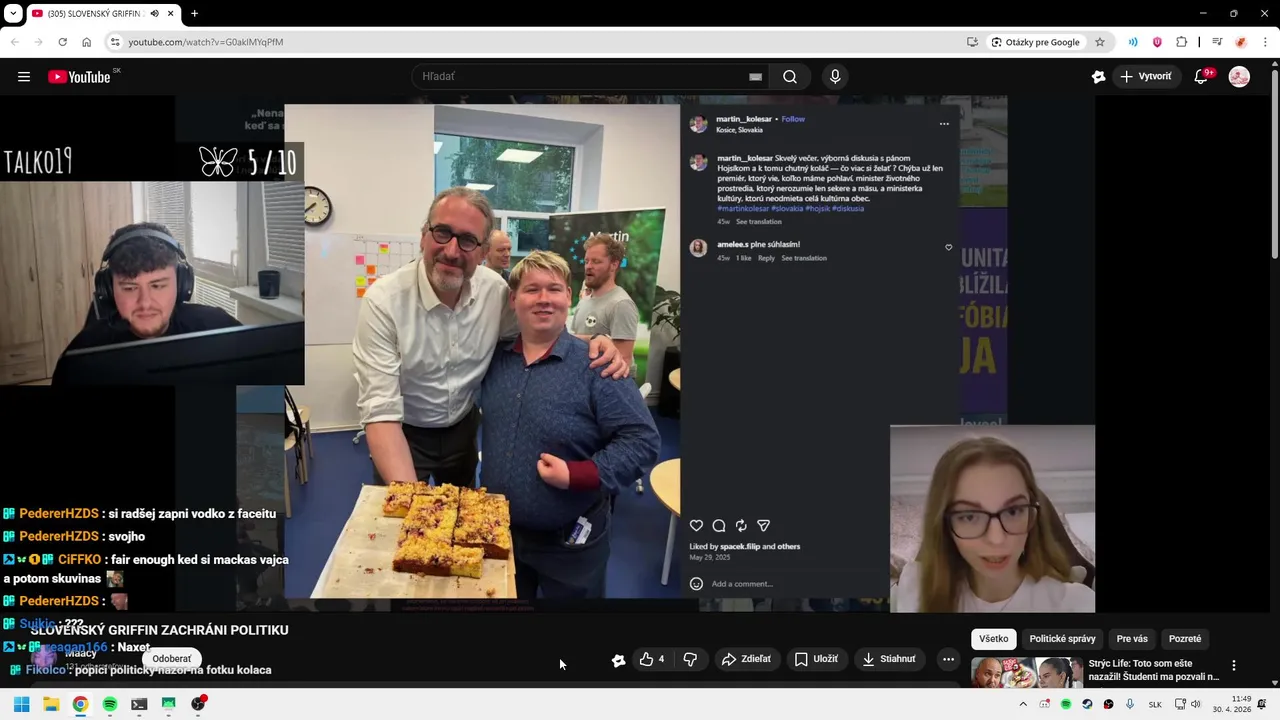Click the Zdieľať share button
The height and width of the screenshot is (720, 1280).
pos(746,659)
